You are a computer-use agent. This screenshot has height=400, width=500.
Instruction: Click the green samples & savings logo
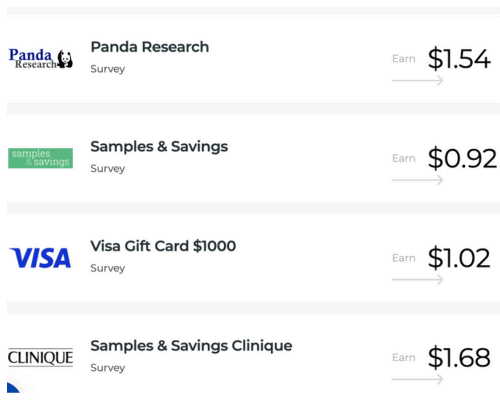tap(40, 158)
